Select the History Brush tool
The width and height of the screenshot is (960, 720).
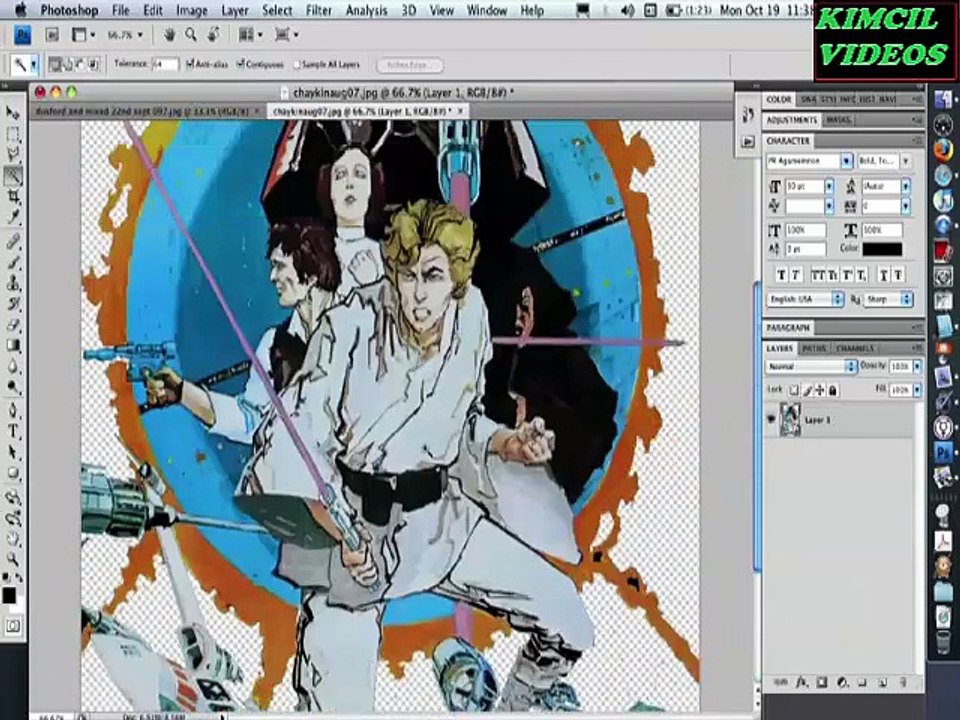point(12,304)
